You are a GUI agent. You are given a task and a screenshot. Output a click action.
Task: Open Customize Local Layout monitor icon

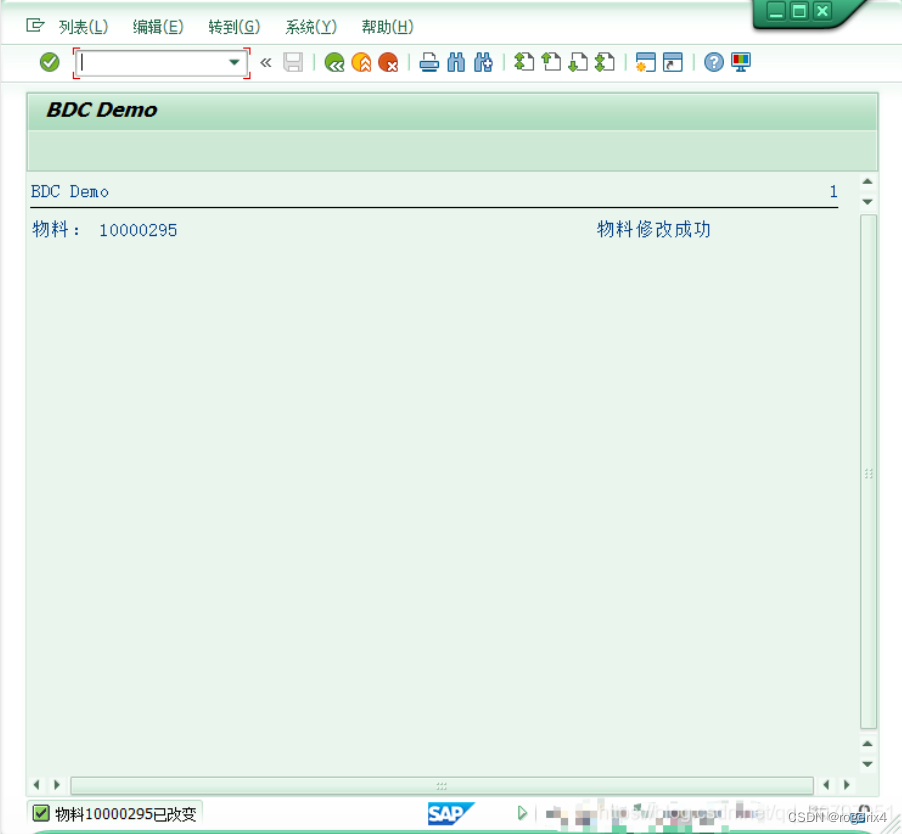point(741,62)
